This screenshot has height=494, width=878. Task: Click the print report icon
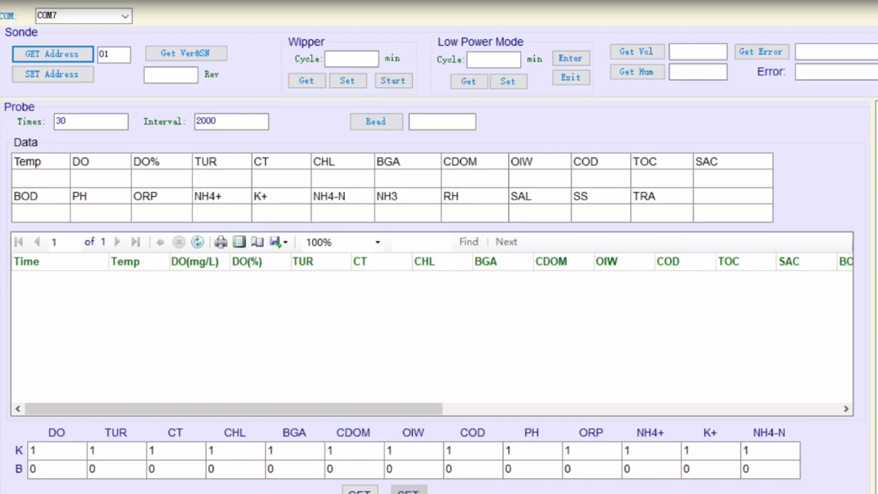221,242
